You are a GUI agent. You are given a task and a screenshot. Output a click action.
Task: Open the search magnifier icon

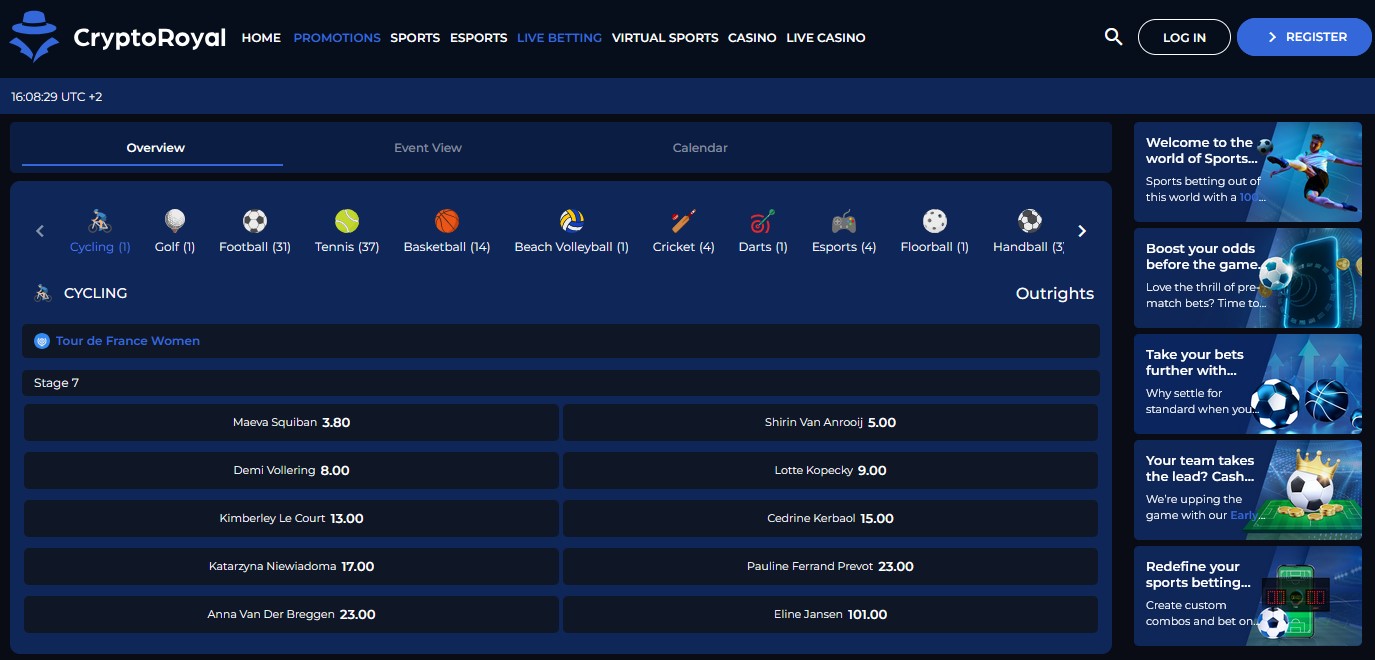pos(1113,37)
